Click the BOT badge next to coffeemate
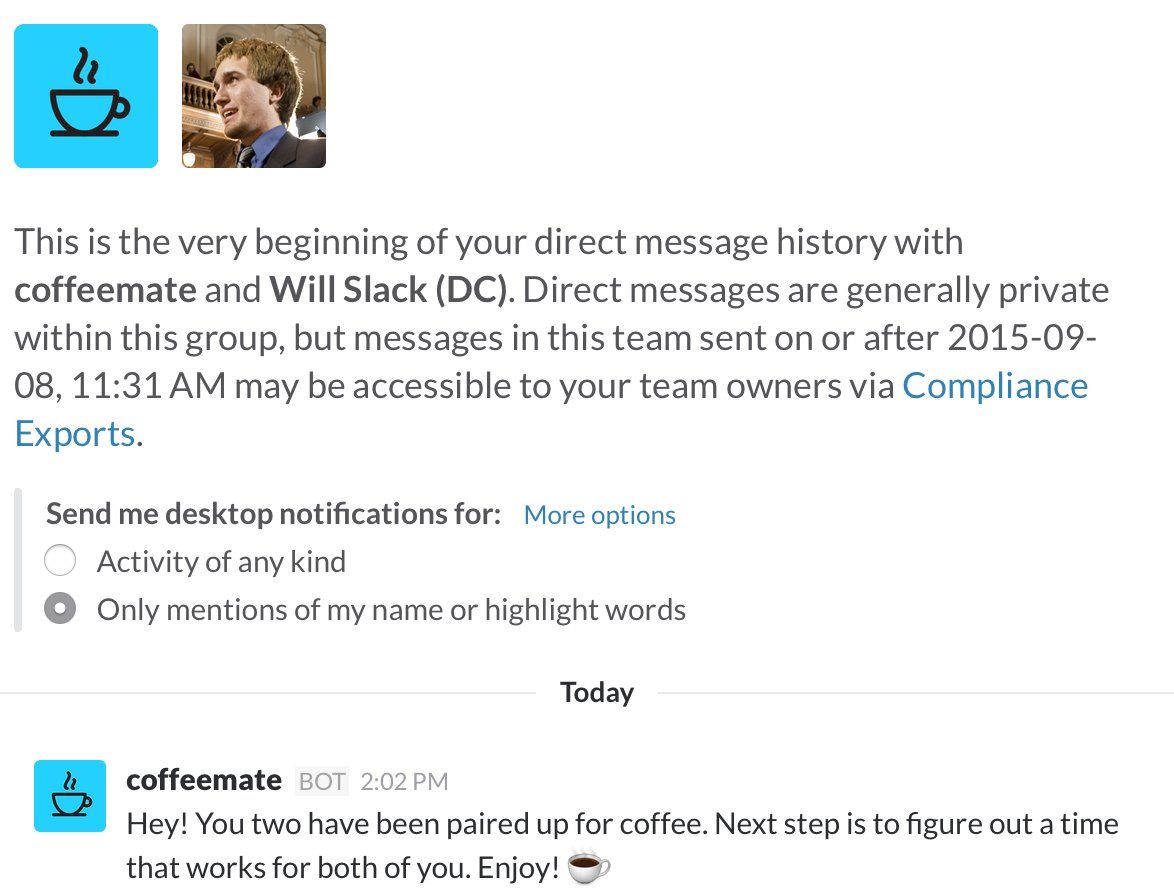1174x896 pixels. 322,781
